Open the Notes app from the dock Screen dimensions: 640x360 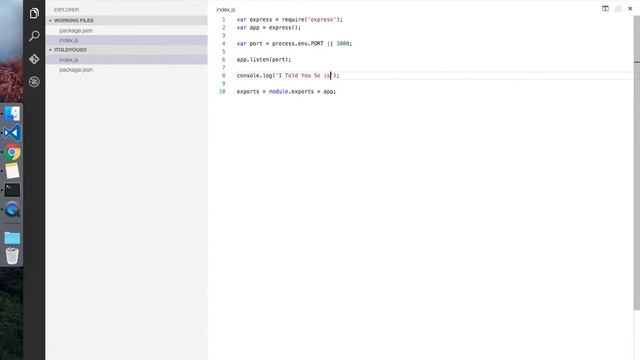[12, 171]
